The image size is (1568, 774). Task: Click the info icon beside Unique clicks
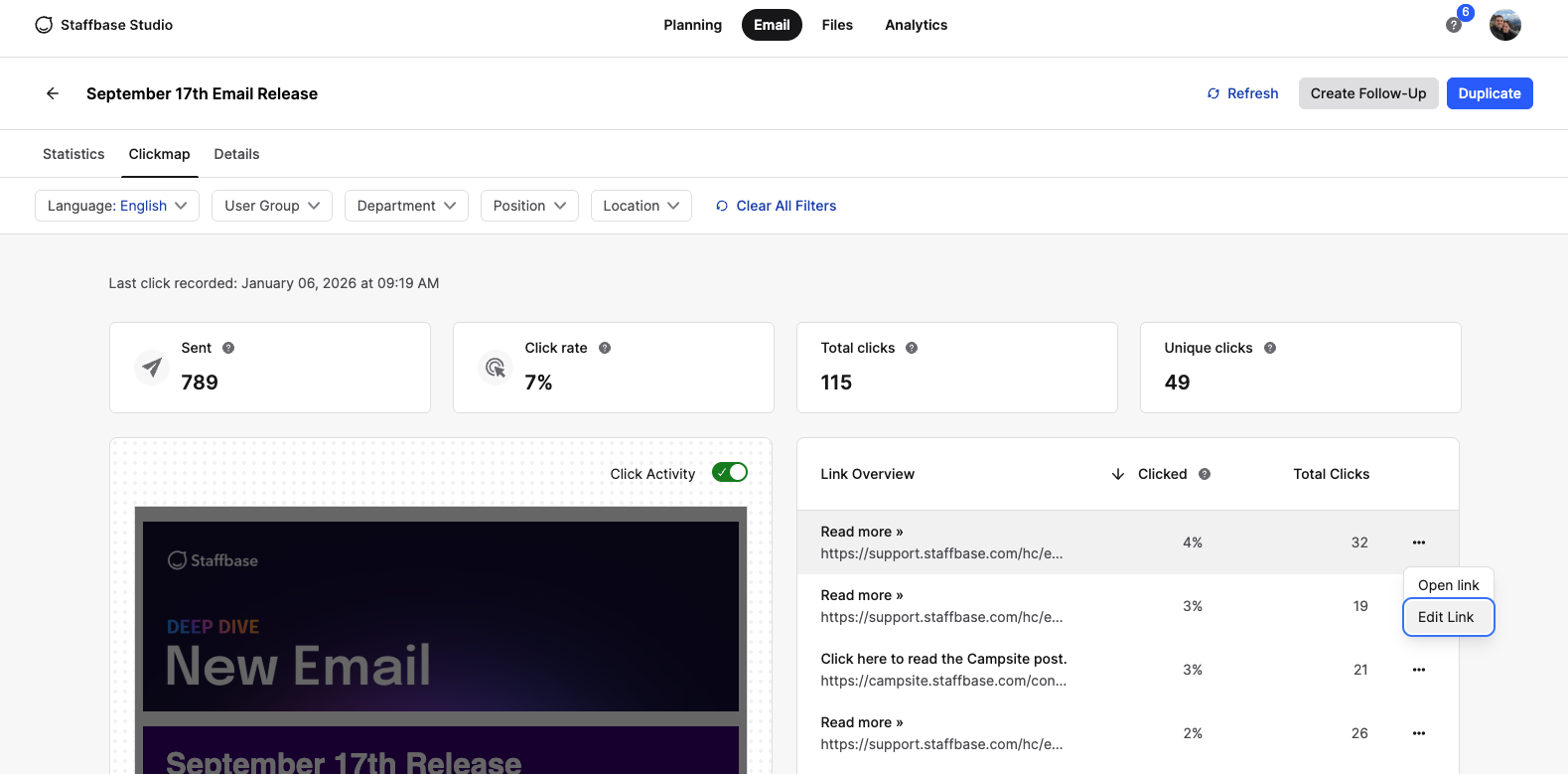coord(1270,348)
